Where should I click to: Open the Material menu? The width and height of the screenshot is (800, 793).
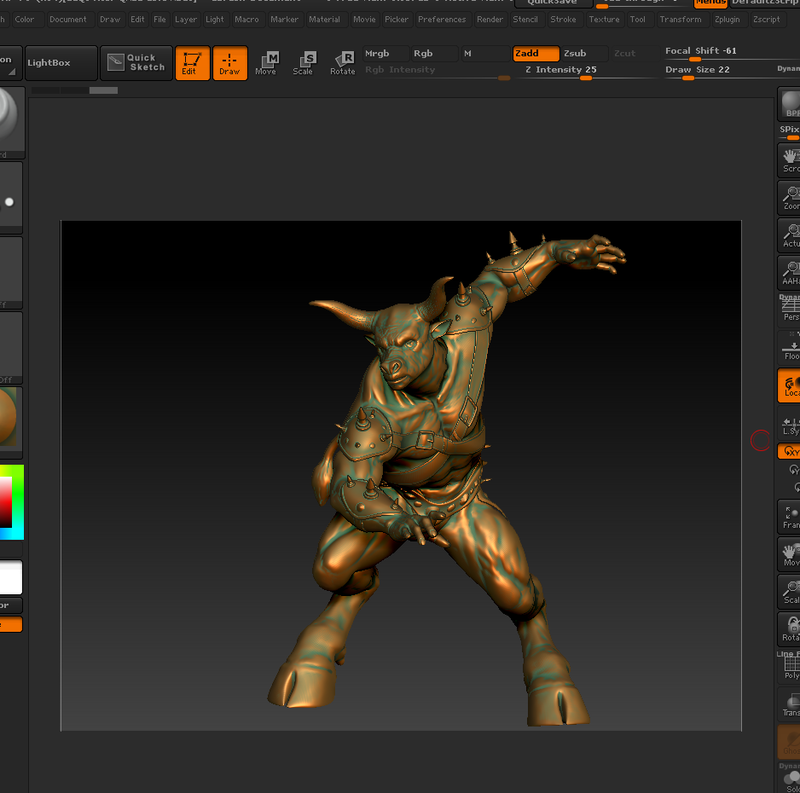click(x=324, y=19)
